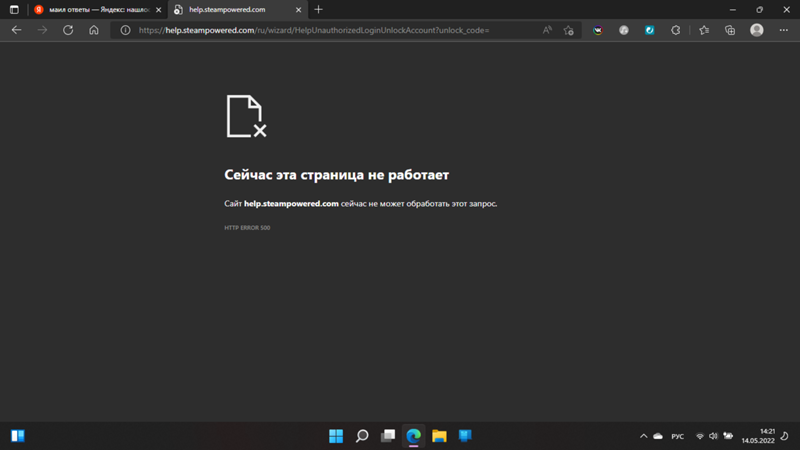Activate the Read aloud icon
This screenshot has width=800, height=450.
click(547, 30)
